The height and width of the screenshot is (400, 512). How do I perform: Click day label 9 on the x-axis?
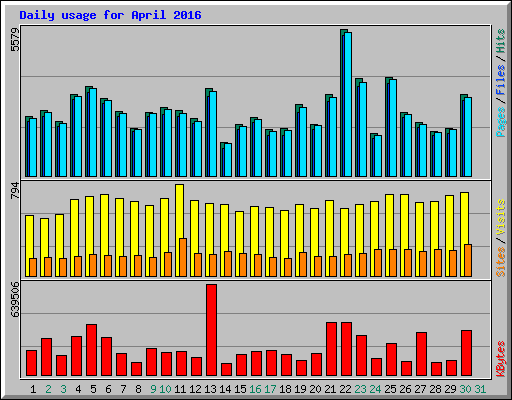(x=153, y=389)
